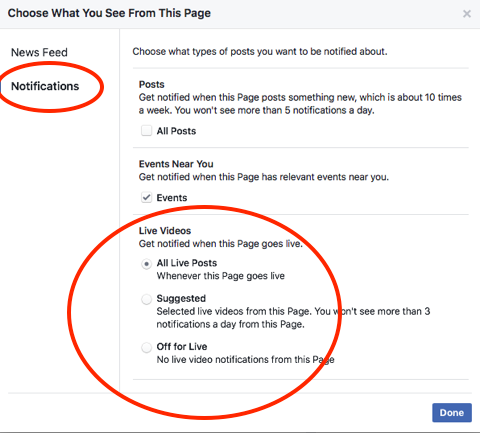Click the 'All Live Posts' label text

pyautogui.click(x=187, y=263)
